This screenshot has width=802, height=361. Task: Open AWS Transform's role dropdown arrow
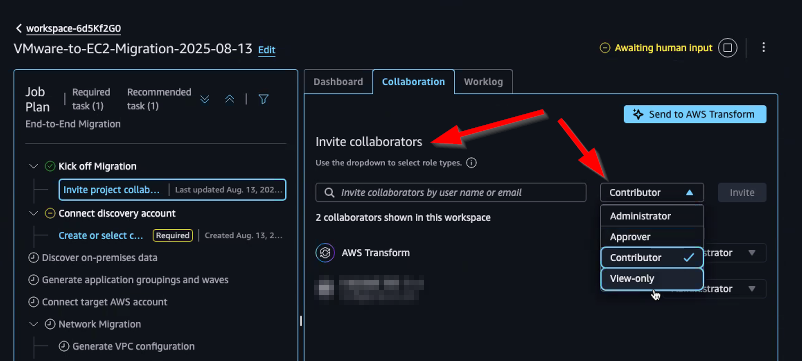point(751,253)
